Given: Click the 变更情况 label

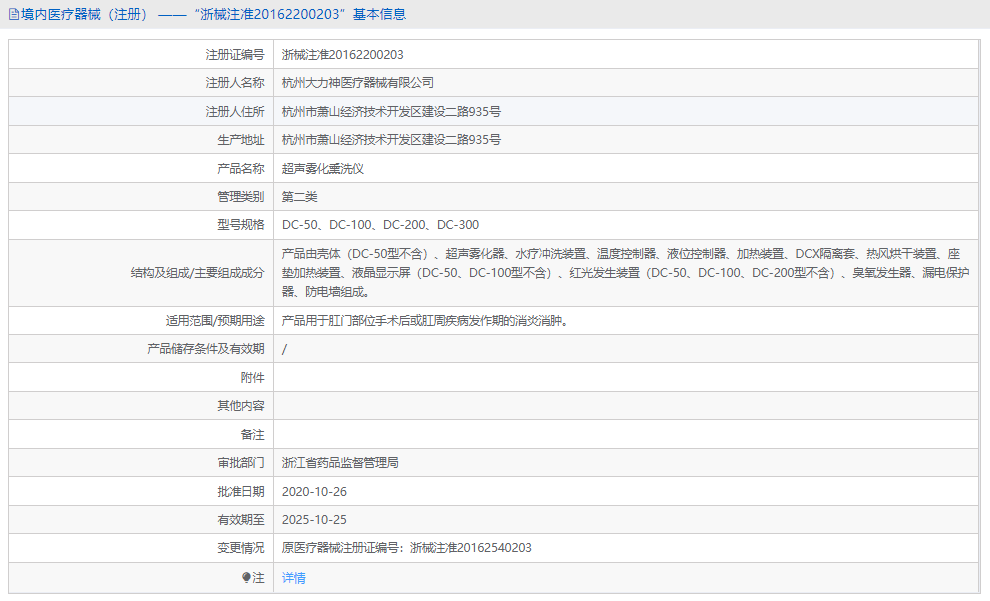Looking at the screenshot, I should (x=241, y=548).
